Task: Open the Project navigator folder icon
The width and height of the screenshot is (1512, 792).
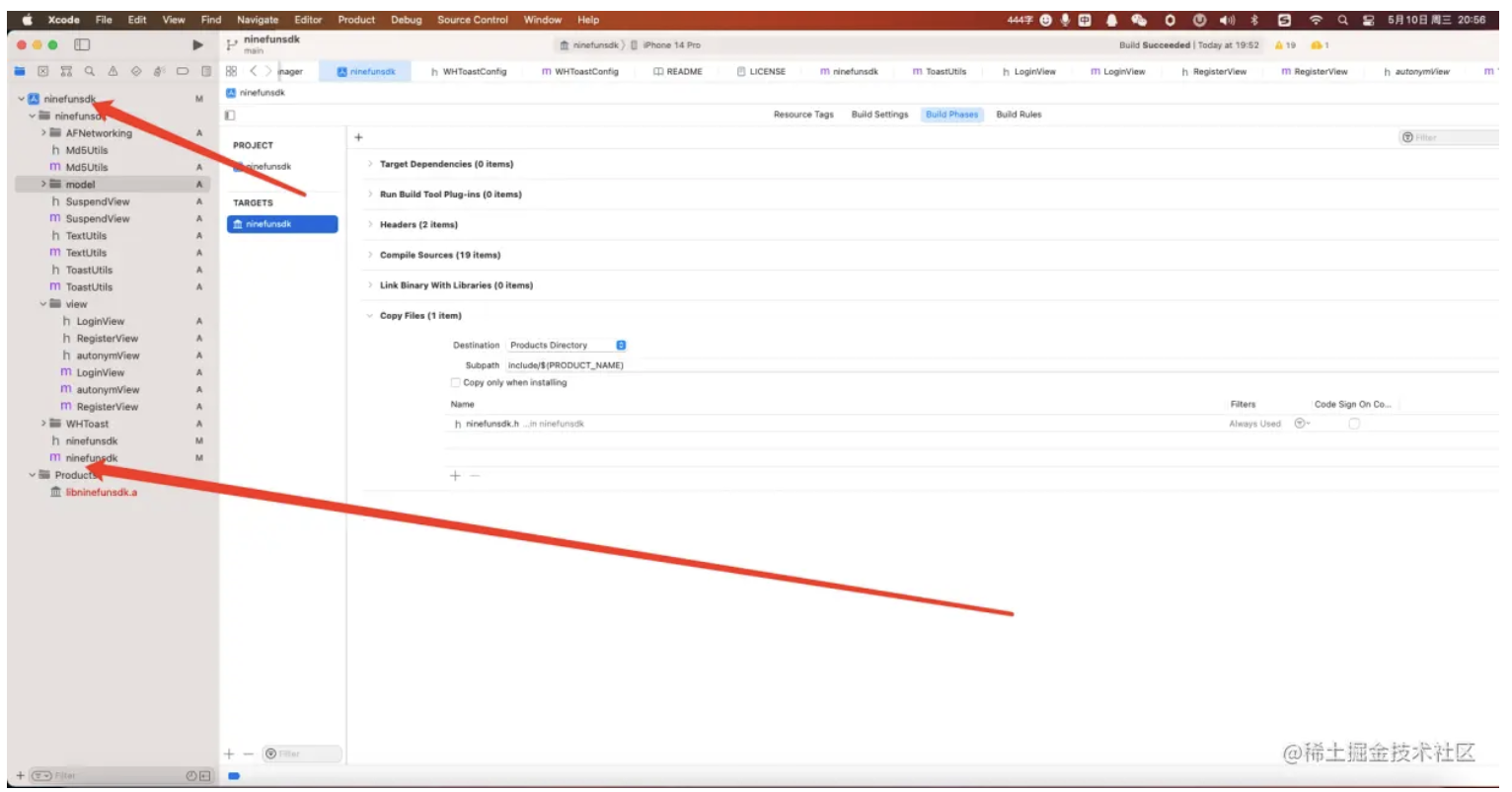Action: pos(20,71)
